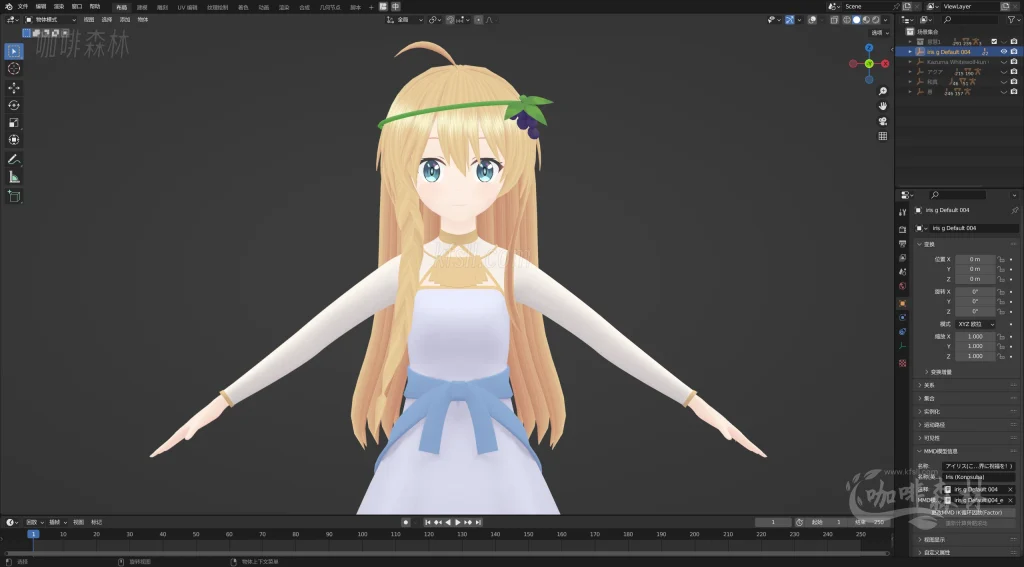The height and width of the screenshot is (567, 1024).
Task: Jump to timeline start frame button
Action: [x=428, y=523]
